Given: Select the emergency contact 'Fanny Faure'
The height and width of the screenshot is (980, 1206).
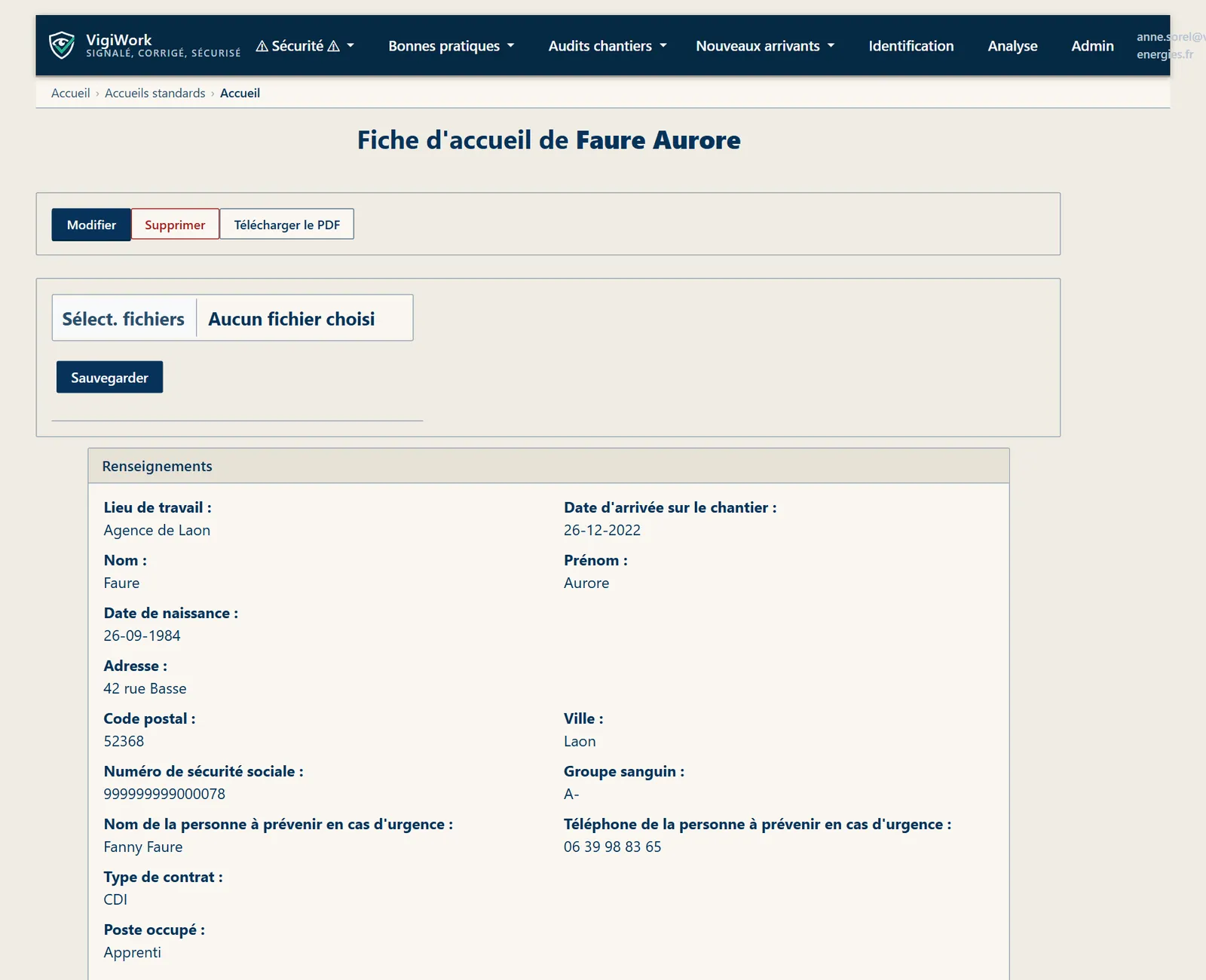Looking at the screenshot, I should (143, 847).
